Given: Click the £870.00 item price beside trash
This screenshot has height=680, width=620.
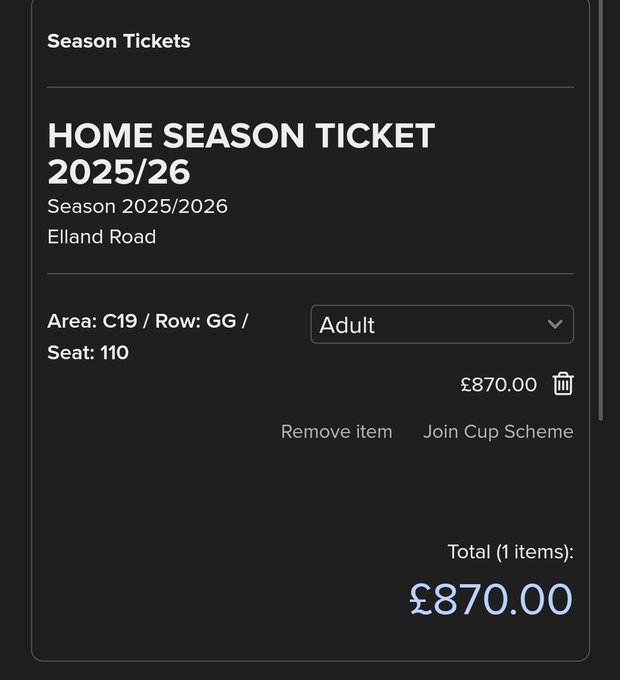Looking at the screenshot, I should coord(498,384).
